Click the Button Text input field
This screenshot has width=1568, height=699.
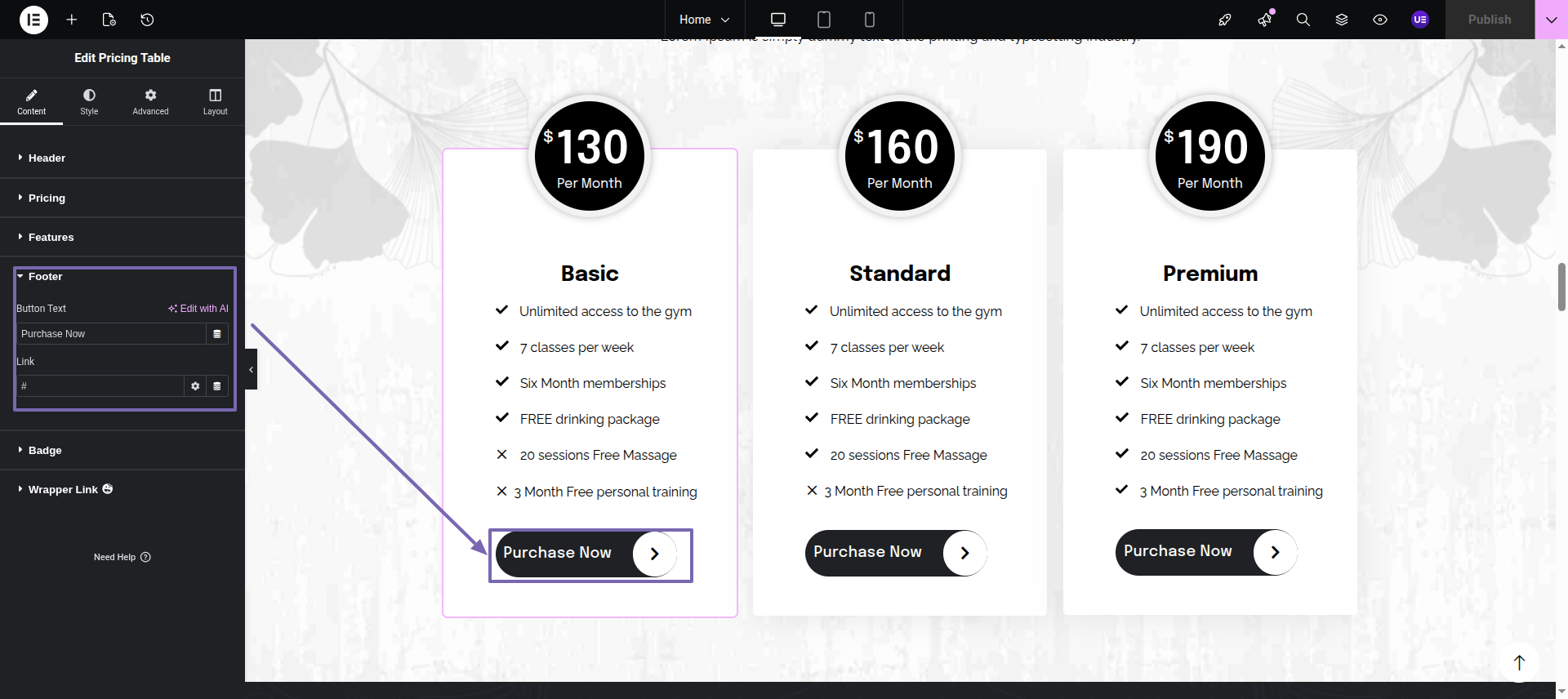(111, 334)
